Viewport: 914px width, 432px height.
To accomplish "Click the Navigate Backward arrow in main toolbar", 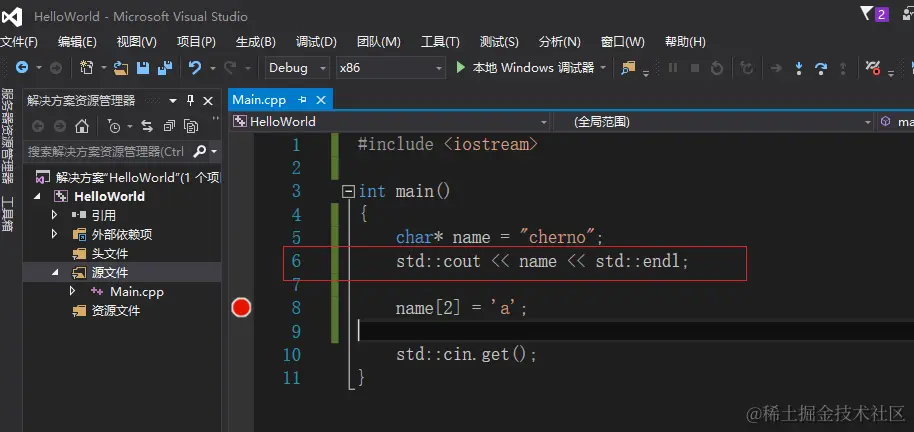I will tap(22, 68).
